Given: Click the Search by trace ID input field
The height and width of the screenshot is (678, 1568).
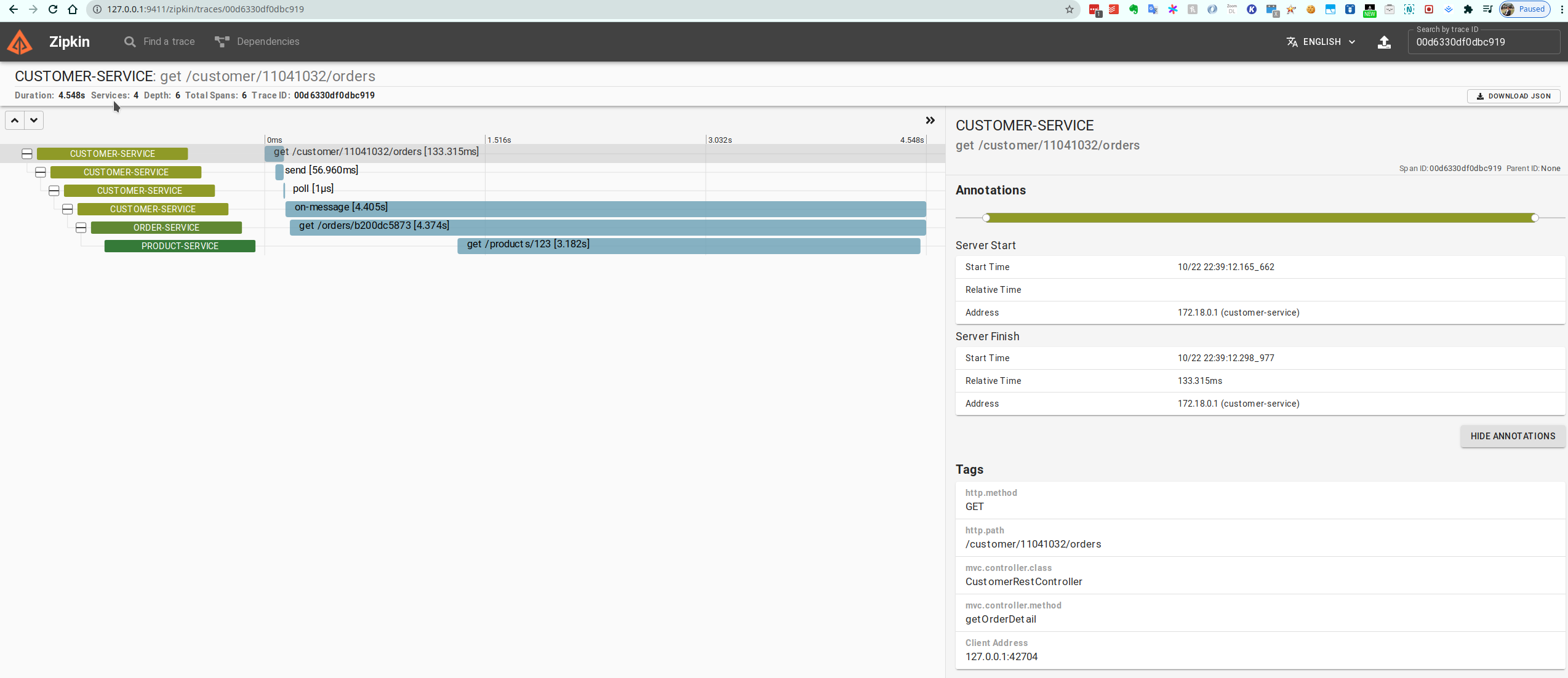Looking at the screenshot, I should coord(1483,42).
